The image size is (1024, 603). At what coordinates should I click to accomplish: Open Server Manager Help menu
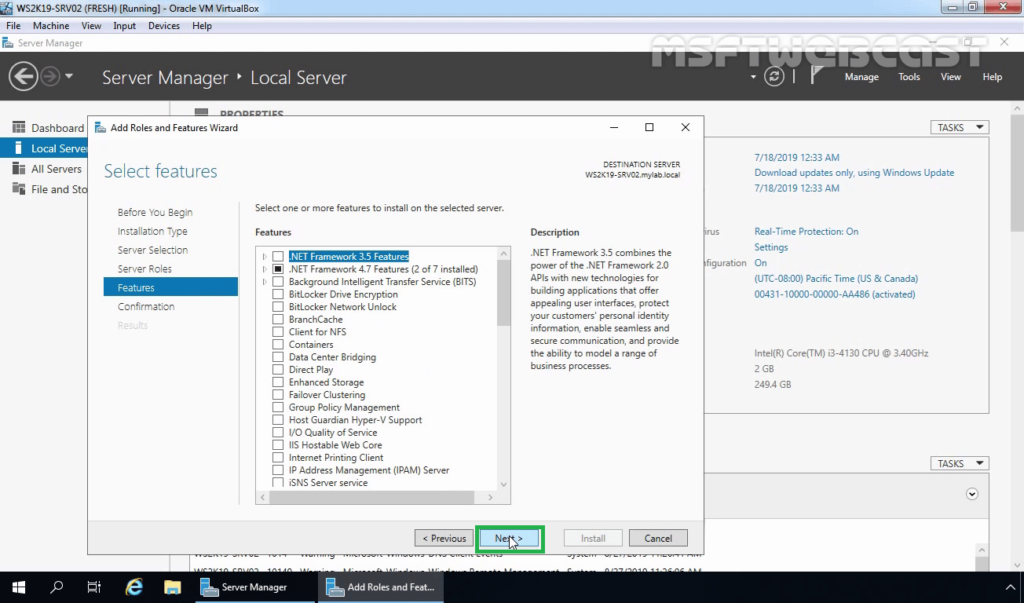[x=992, y=76]
